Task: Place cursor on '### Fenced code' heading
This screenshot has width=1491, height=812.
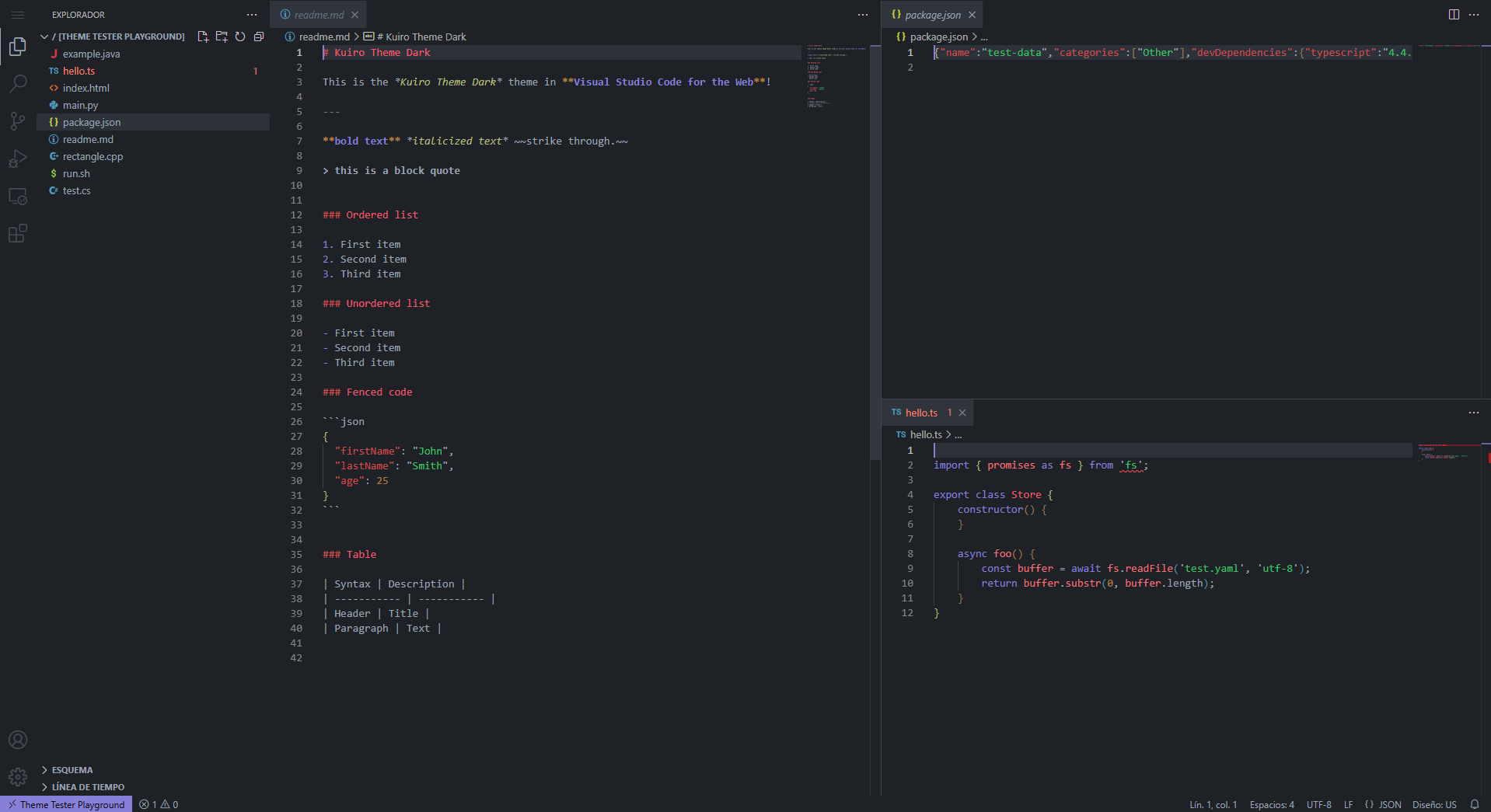Action: coord(368,392)
